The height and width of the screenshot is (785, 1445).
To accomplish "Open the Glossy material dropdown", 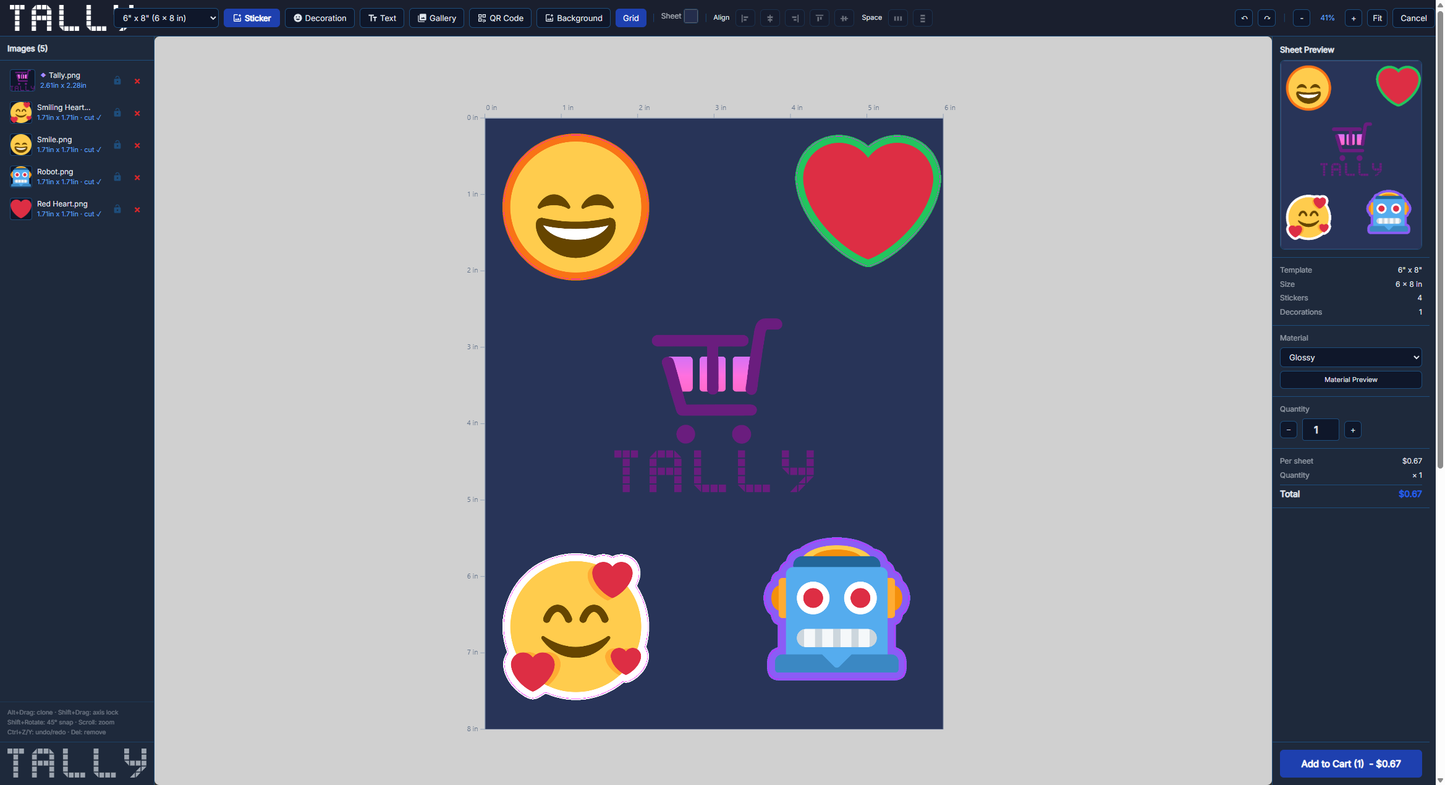I will coord(1350,357).
